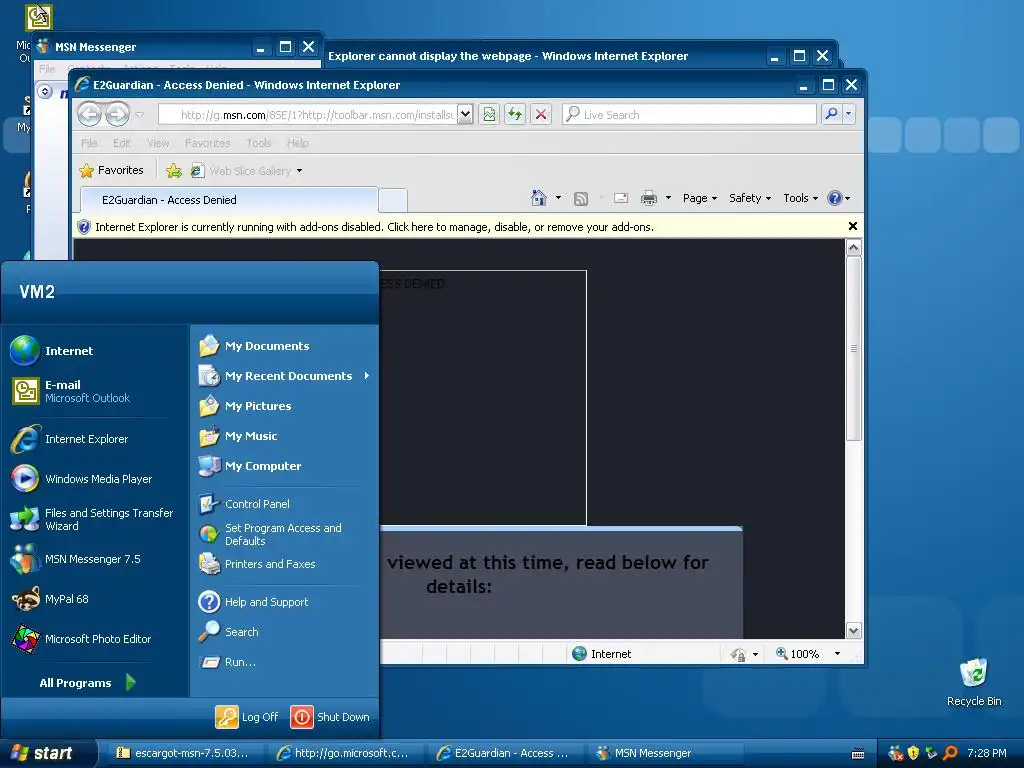Click the RSS feeds icon

click(581, 199)
